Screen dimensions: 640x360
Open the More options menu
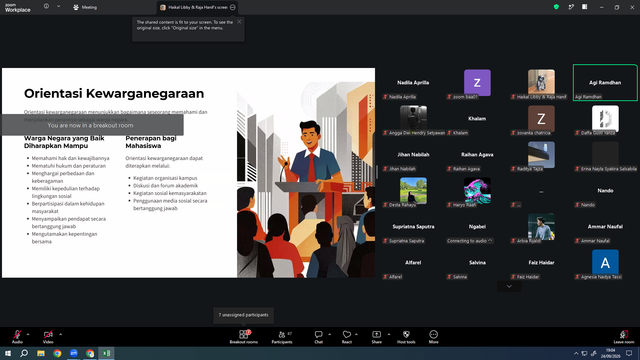tap(433, 337)
